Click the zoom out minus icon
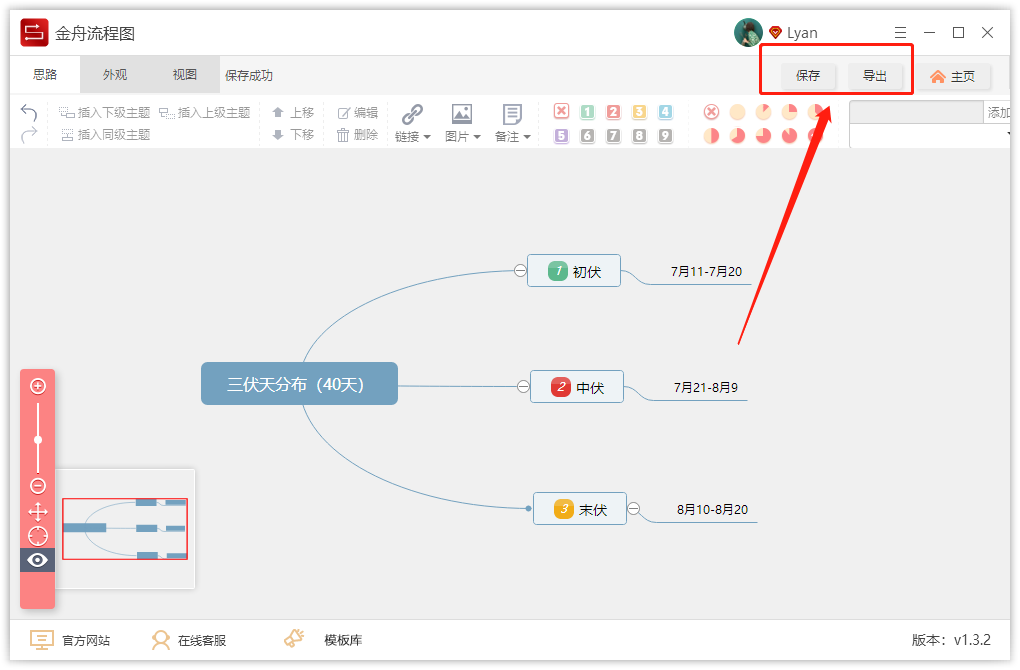The height and width of the screenshot is (670, 1020). point(38,486)
